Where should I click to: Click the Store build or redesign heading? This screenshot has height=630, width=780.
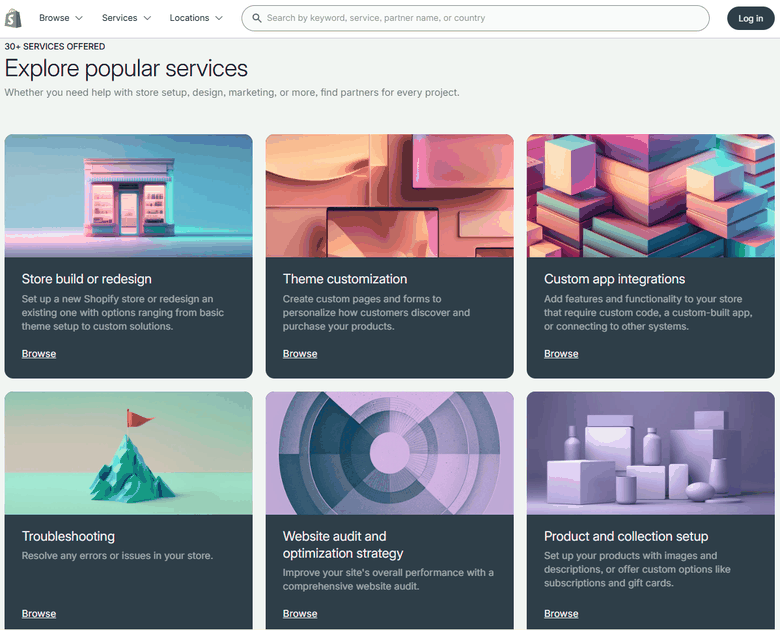87,279
